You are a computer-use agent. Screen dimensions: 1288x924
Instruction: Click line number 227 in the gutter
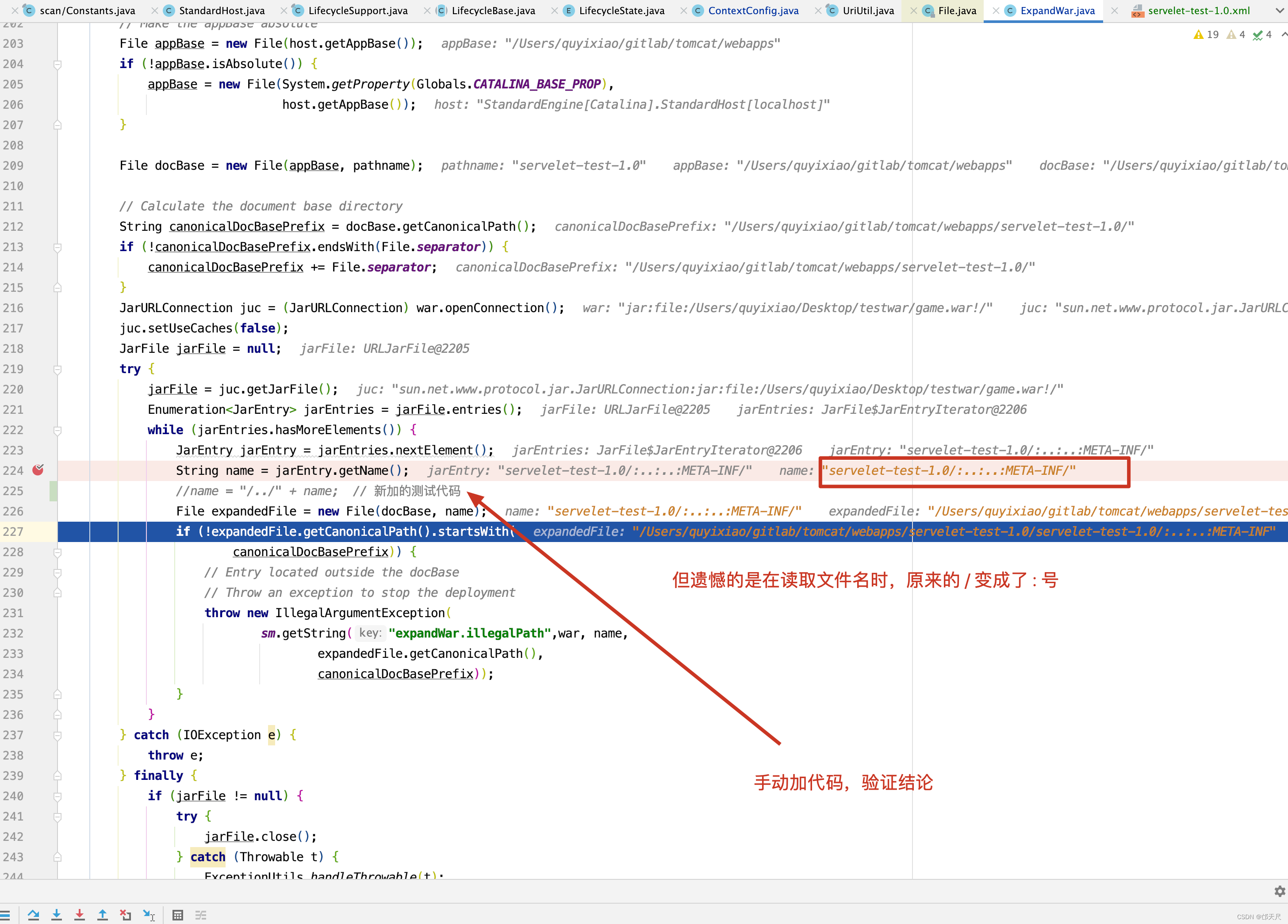pos(13,532)
